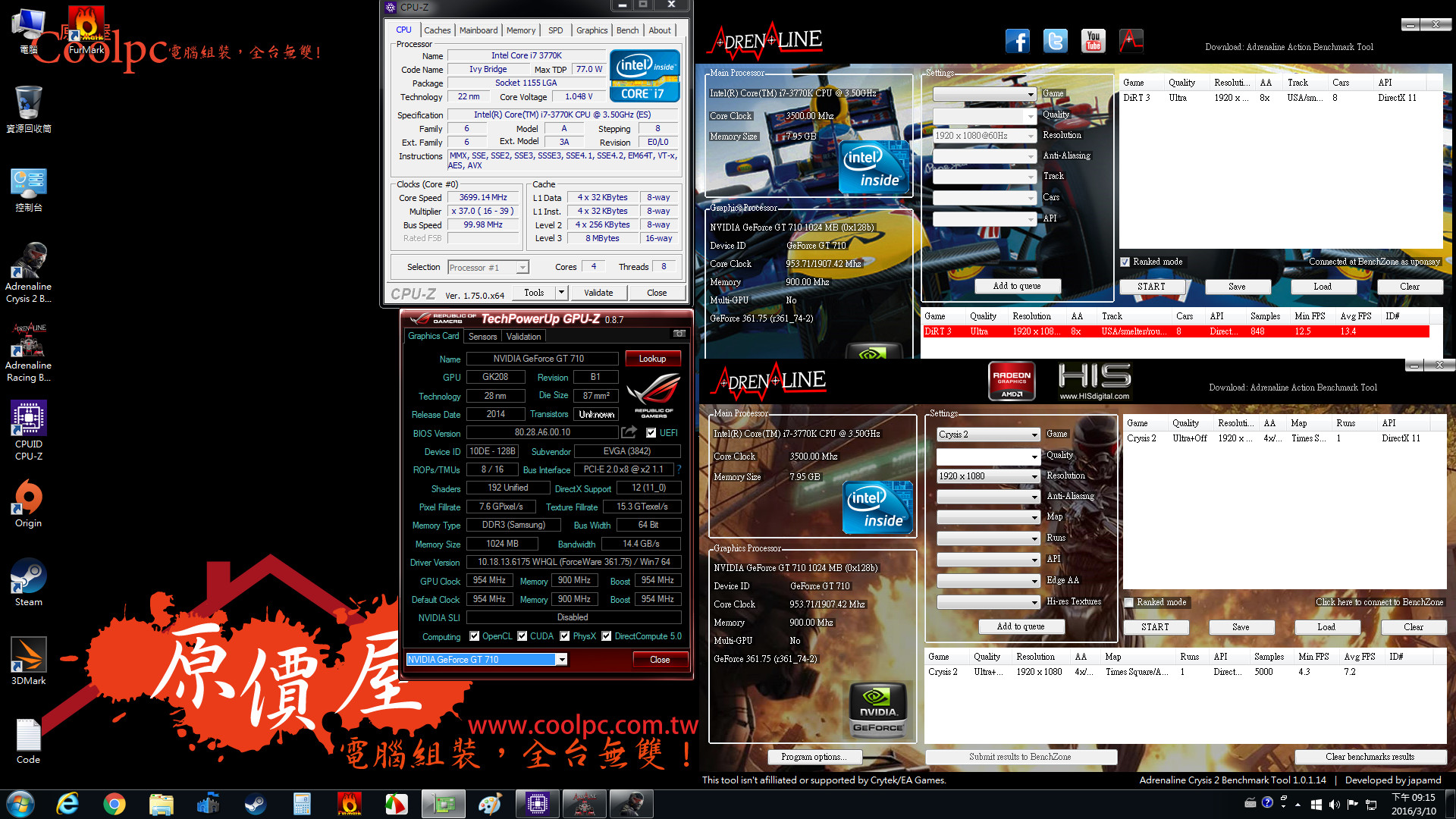Open the Tools dropdown arrow in CPU-Z

click(x=562, y=293)
